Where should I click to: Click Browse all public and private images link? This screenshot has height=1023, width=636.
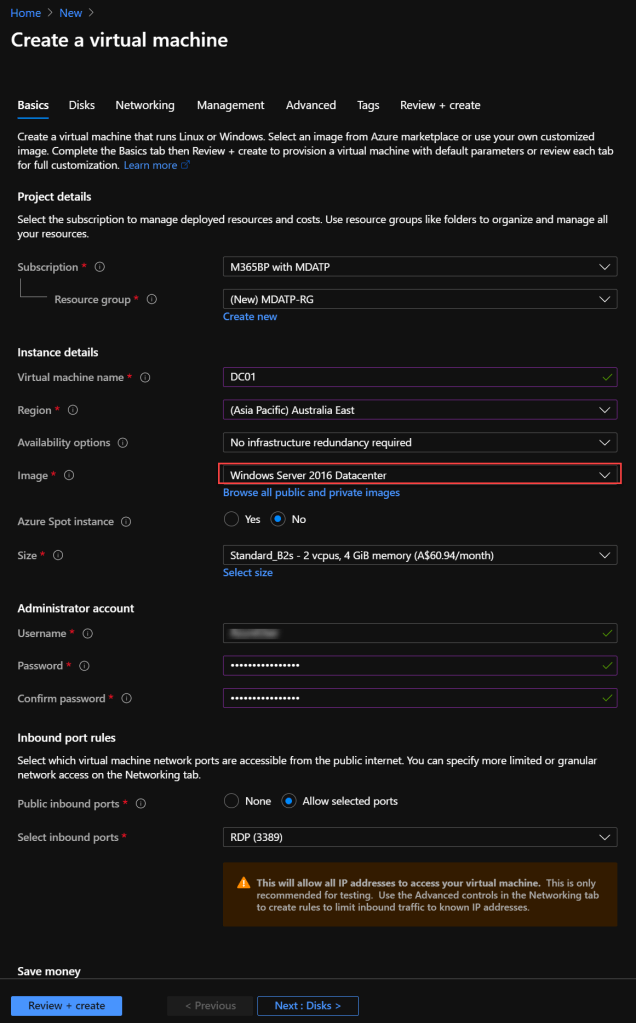pos(311,493)
